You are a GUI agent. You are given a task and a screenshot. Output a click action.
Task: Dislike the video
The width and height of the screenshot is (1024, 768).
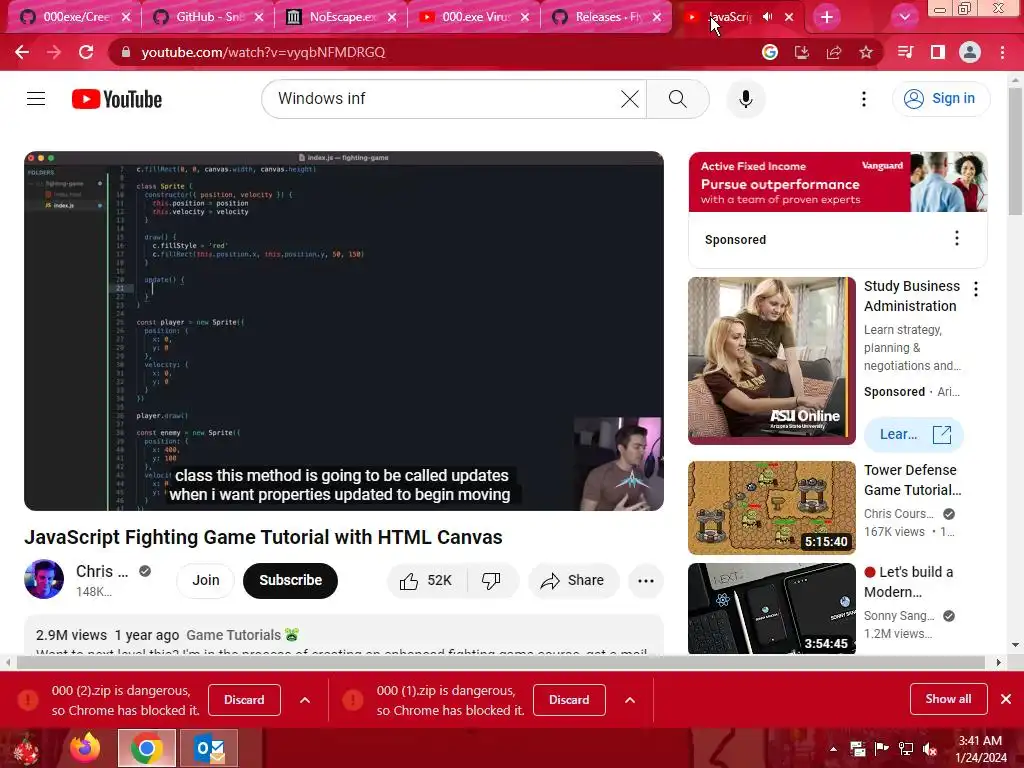tap(492, 581)
